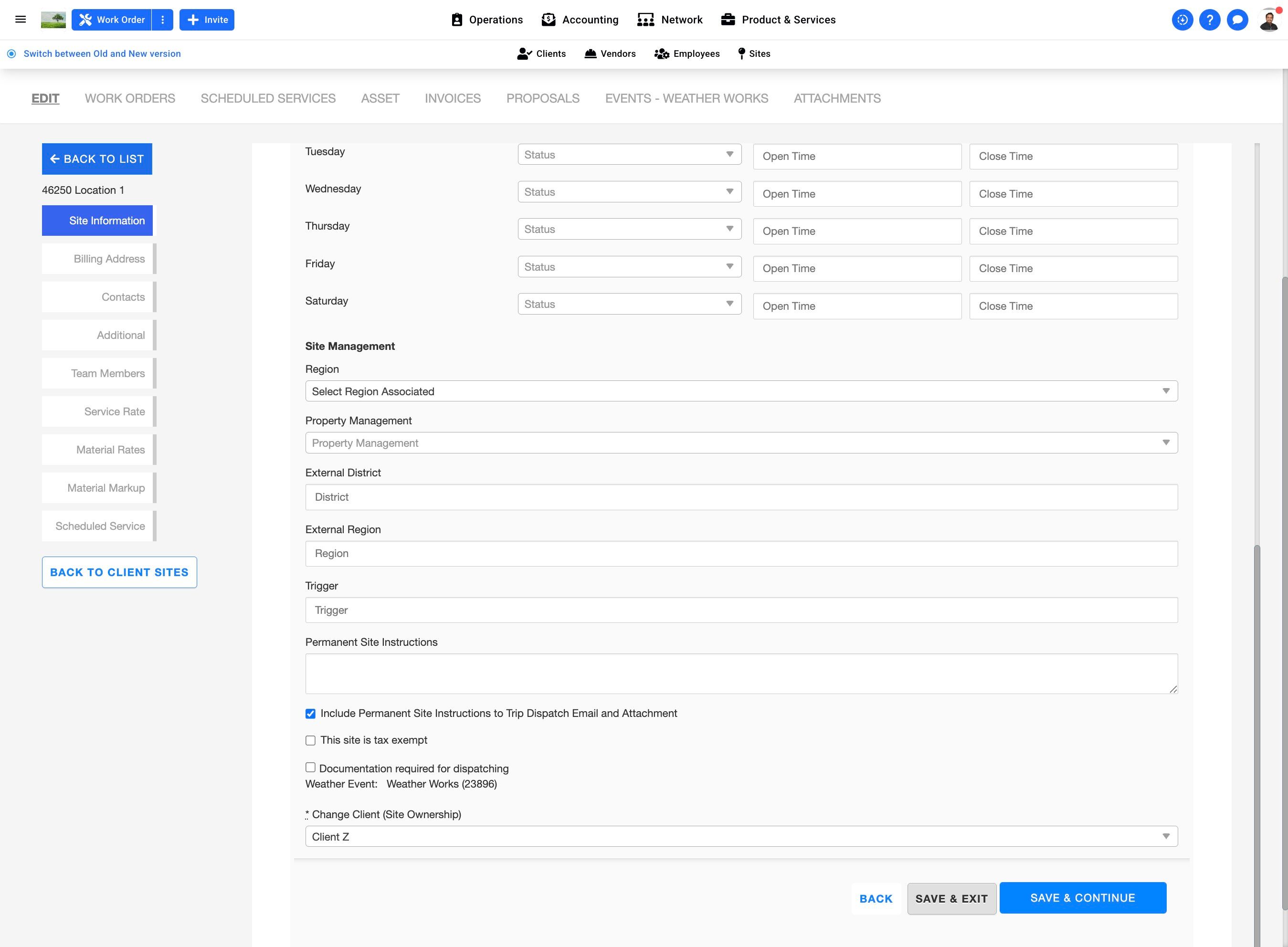Image resolution: width=1288 pixels, height=947 pixels.
Task: Open Vendors via the hard hat icon
Action: 591,53
